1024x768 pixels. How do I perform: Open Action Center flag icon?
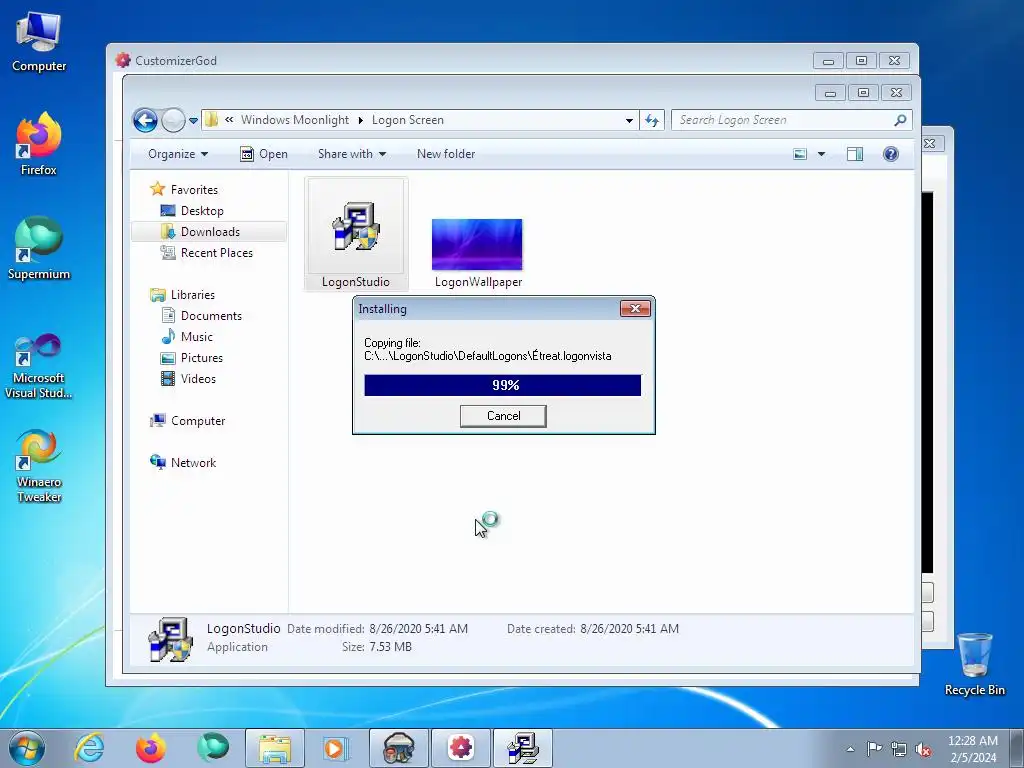coord(874,749)
